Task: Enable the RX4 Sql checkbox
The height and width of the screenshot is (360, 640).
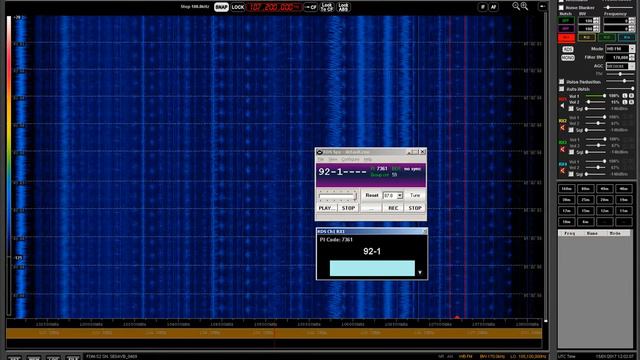Action: [x=571, y=174]
